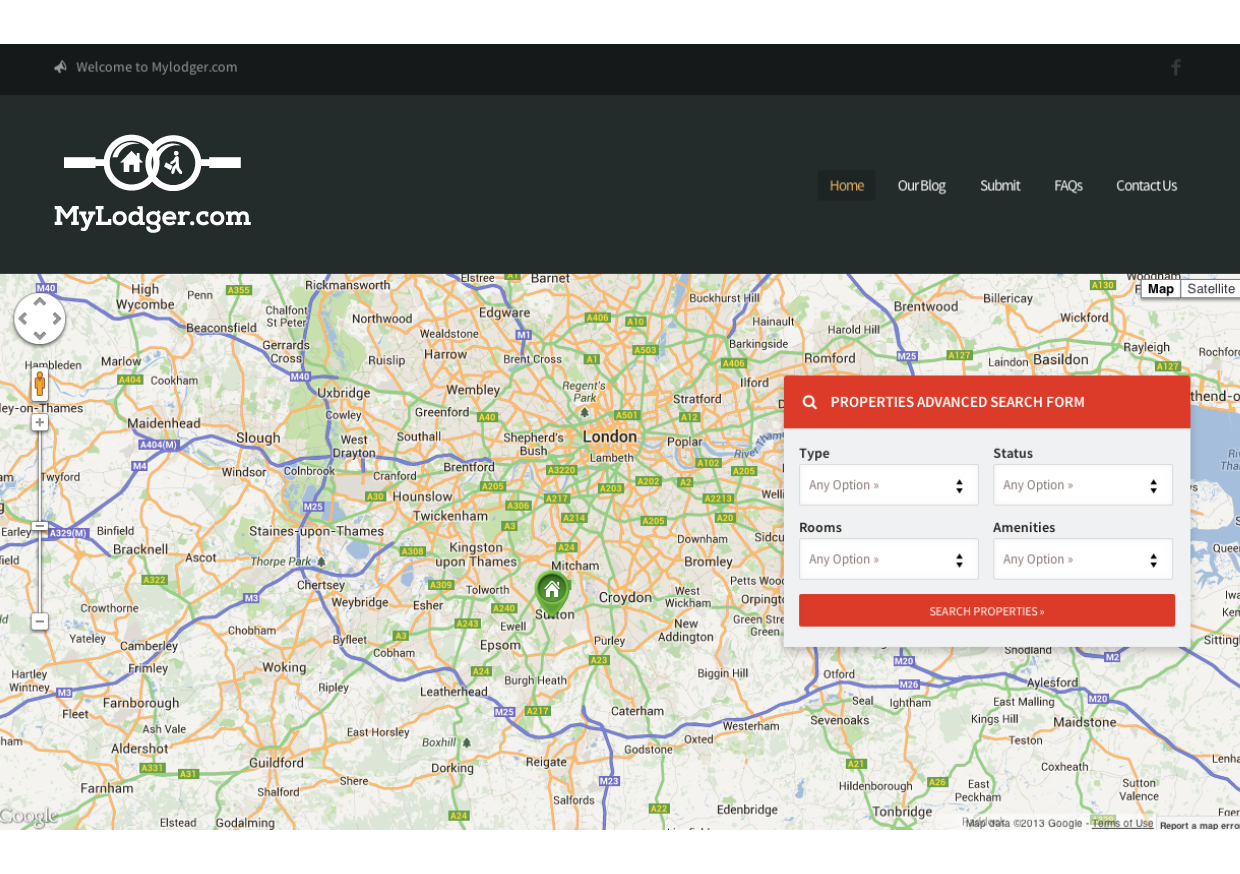The image size is (1240, 874).
Task: Click the Guildford label on the map
Action: coord(276,762)
